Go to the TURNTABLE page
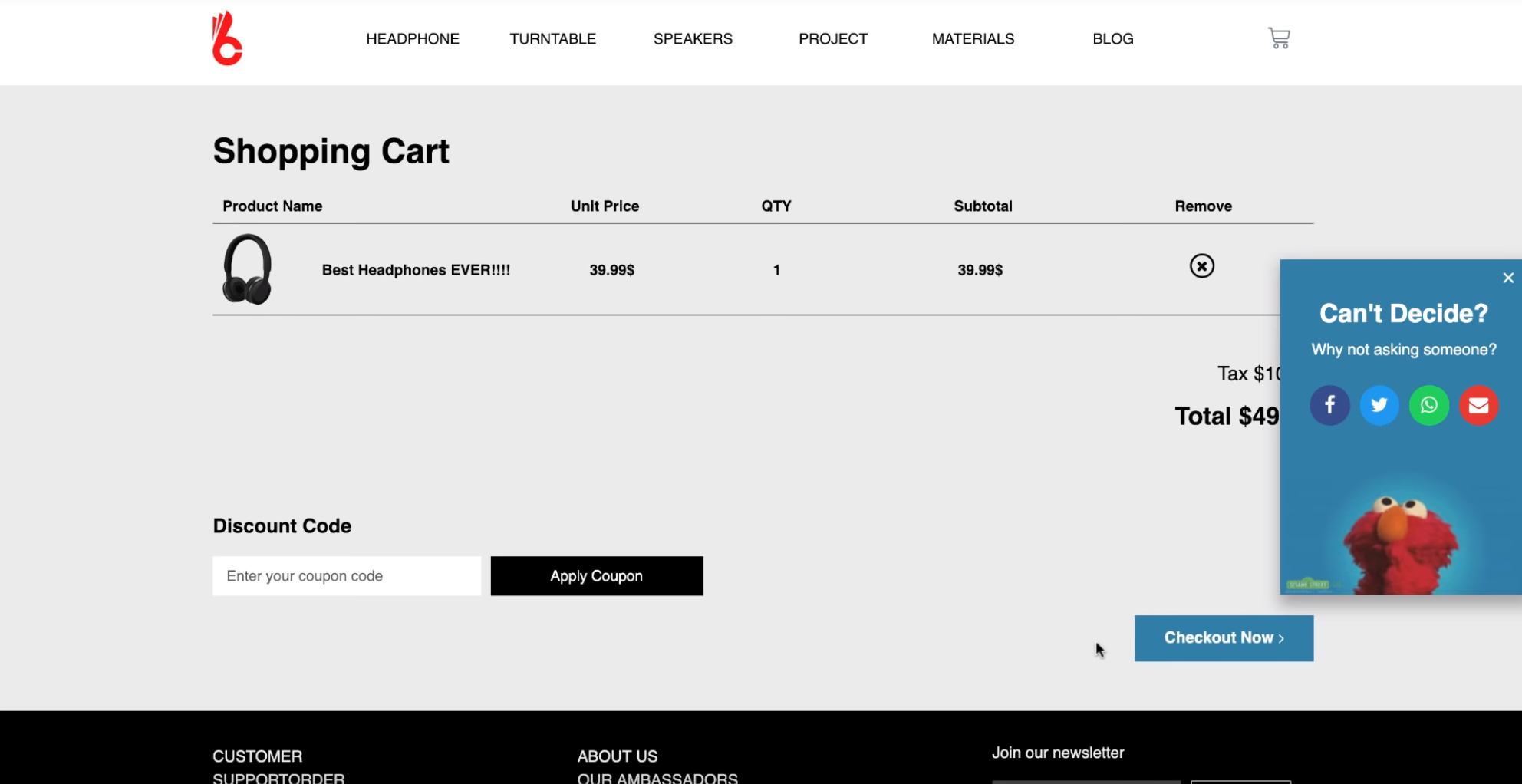The image size is (1522, 784). 552,39
